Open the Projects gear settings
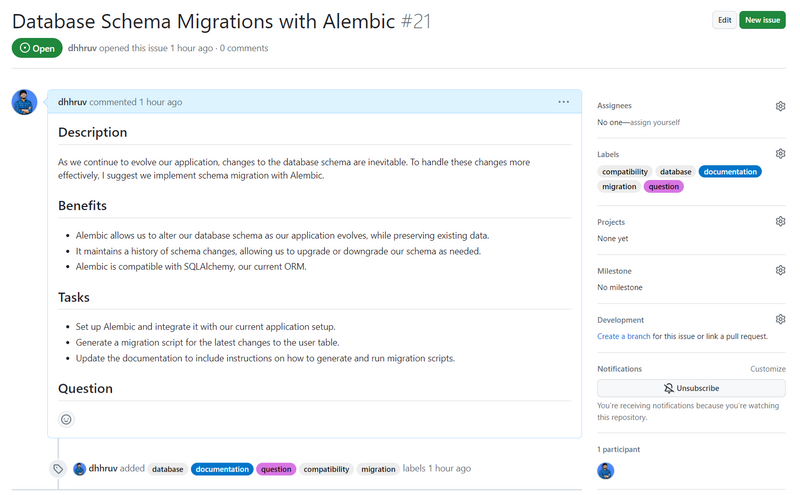Image resolution: width=800 pixels, height=495 pixels. coord(780,221)
